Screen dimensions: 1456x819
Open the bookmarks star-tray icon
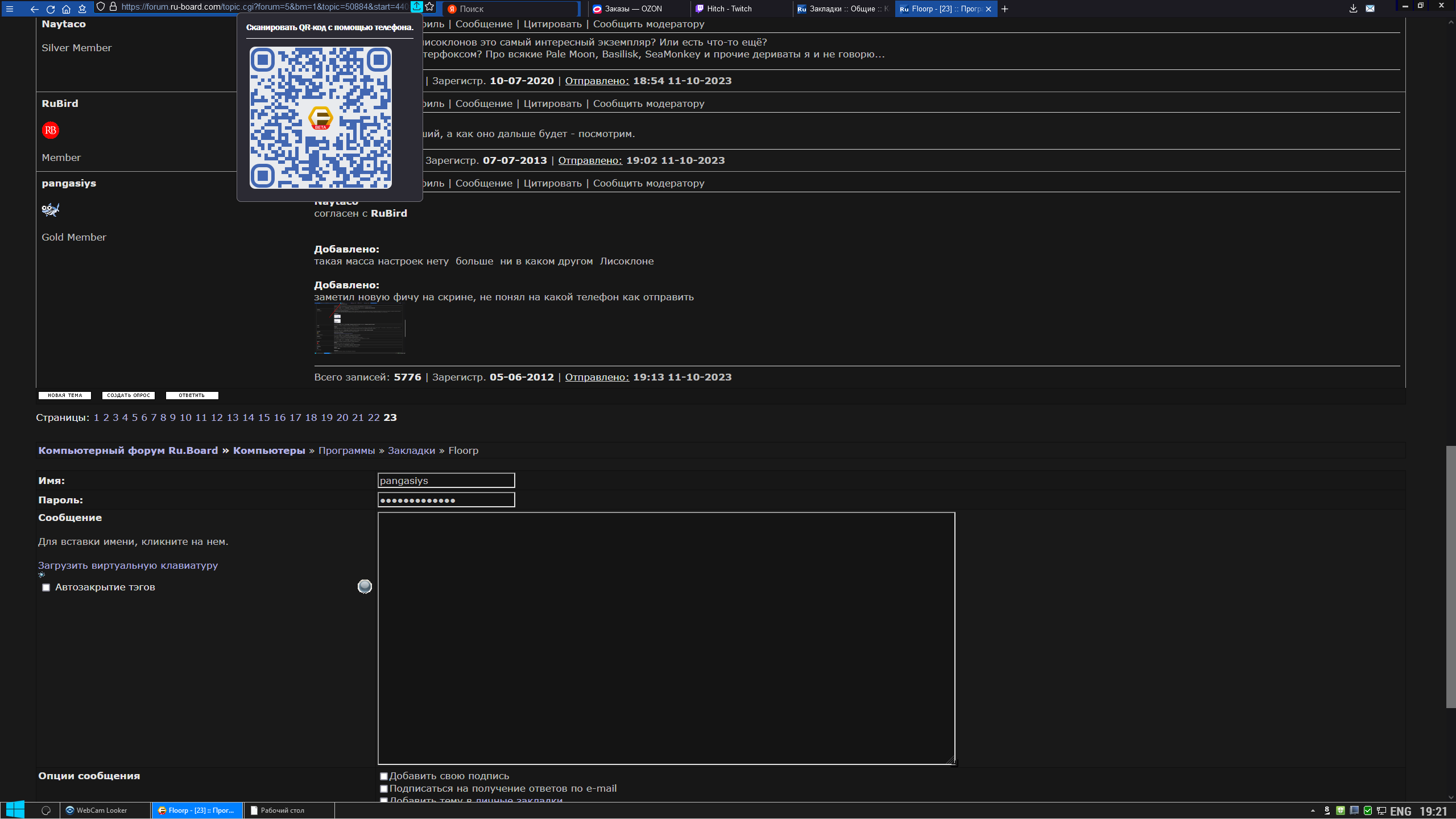(x=82, y=9)
